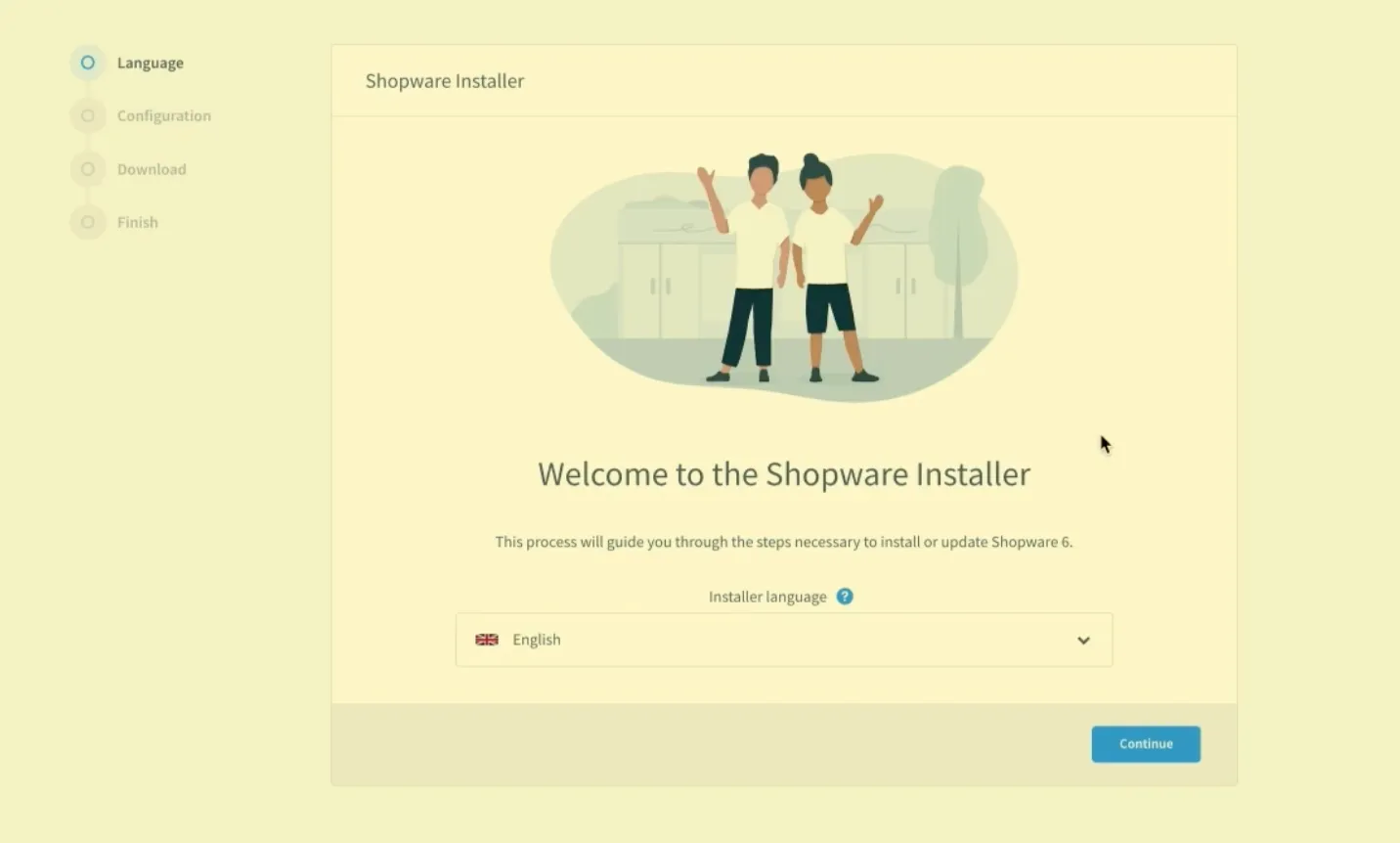This screenshot has height=843, width=1400.
Task: Click the dropdown chevron arrow
Action: click(x=1083, y=641)
